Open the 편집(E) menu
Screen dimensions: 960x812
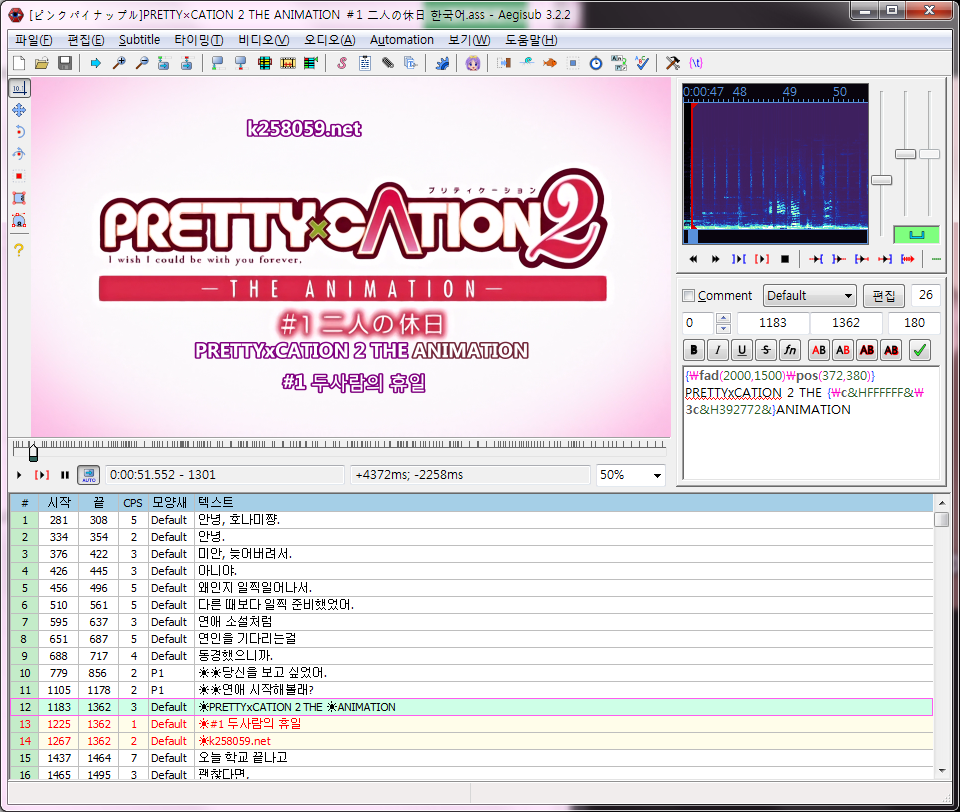[86, 40]
